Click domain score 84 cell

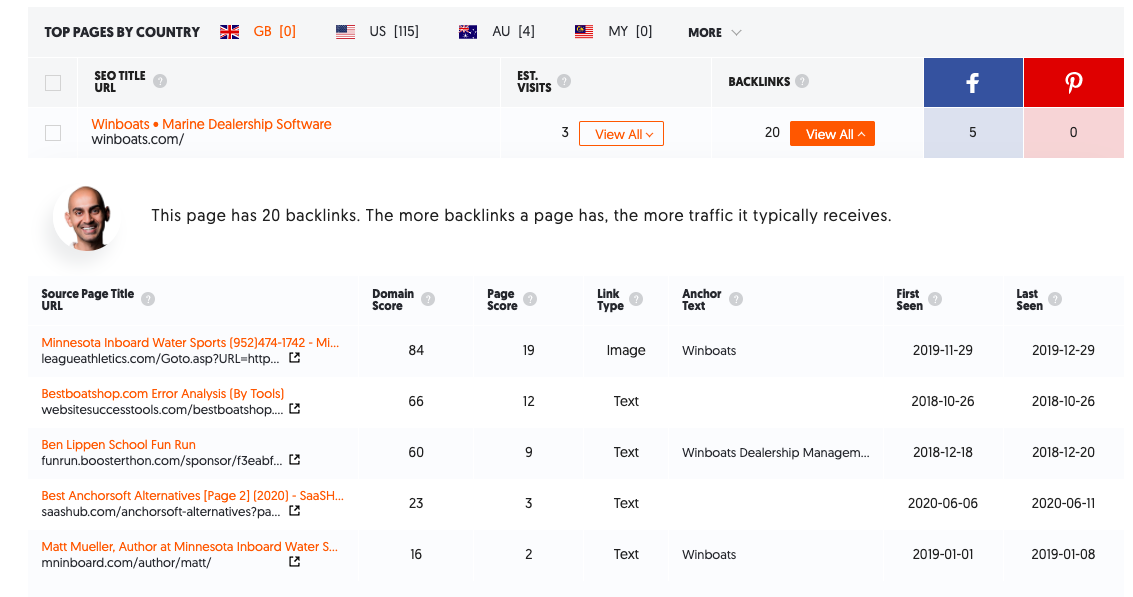point(416,351)
